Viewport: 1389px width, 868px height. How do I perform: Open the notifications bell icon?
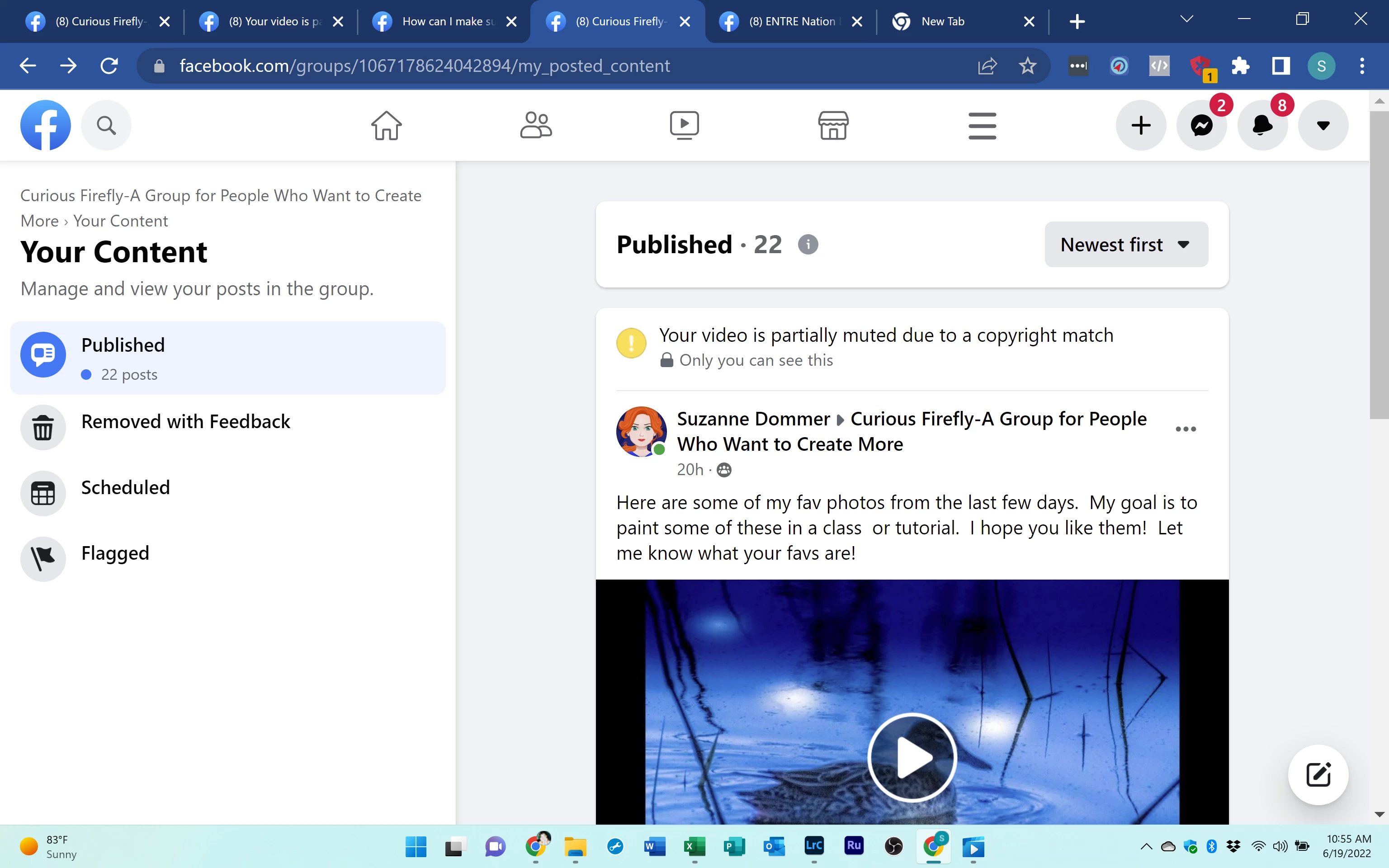tap(1262, 125)
